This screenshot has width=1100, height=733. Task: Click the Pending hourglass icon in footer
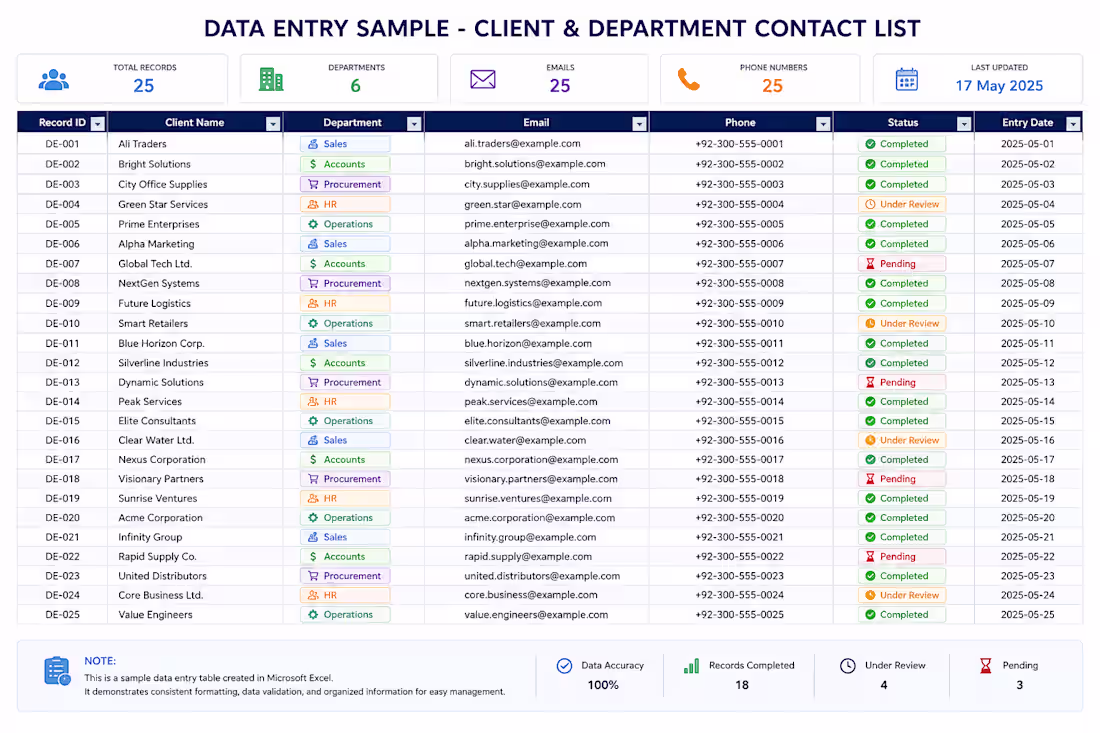986,666
